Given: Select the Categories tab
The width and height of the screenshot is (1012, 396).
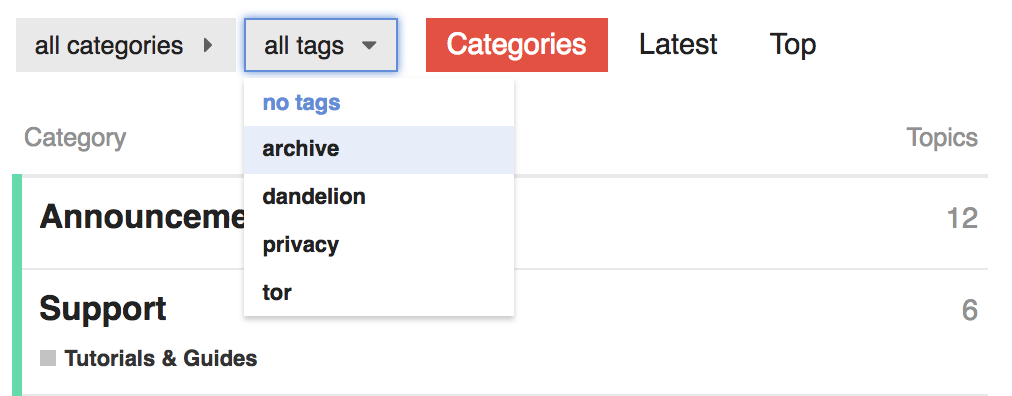Looking at the screenshot, I should coord(516,45).
